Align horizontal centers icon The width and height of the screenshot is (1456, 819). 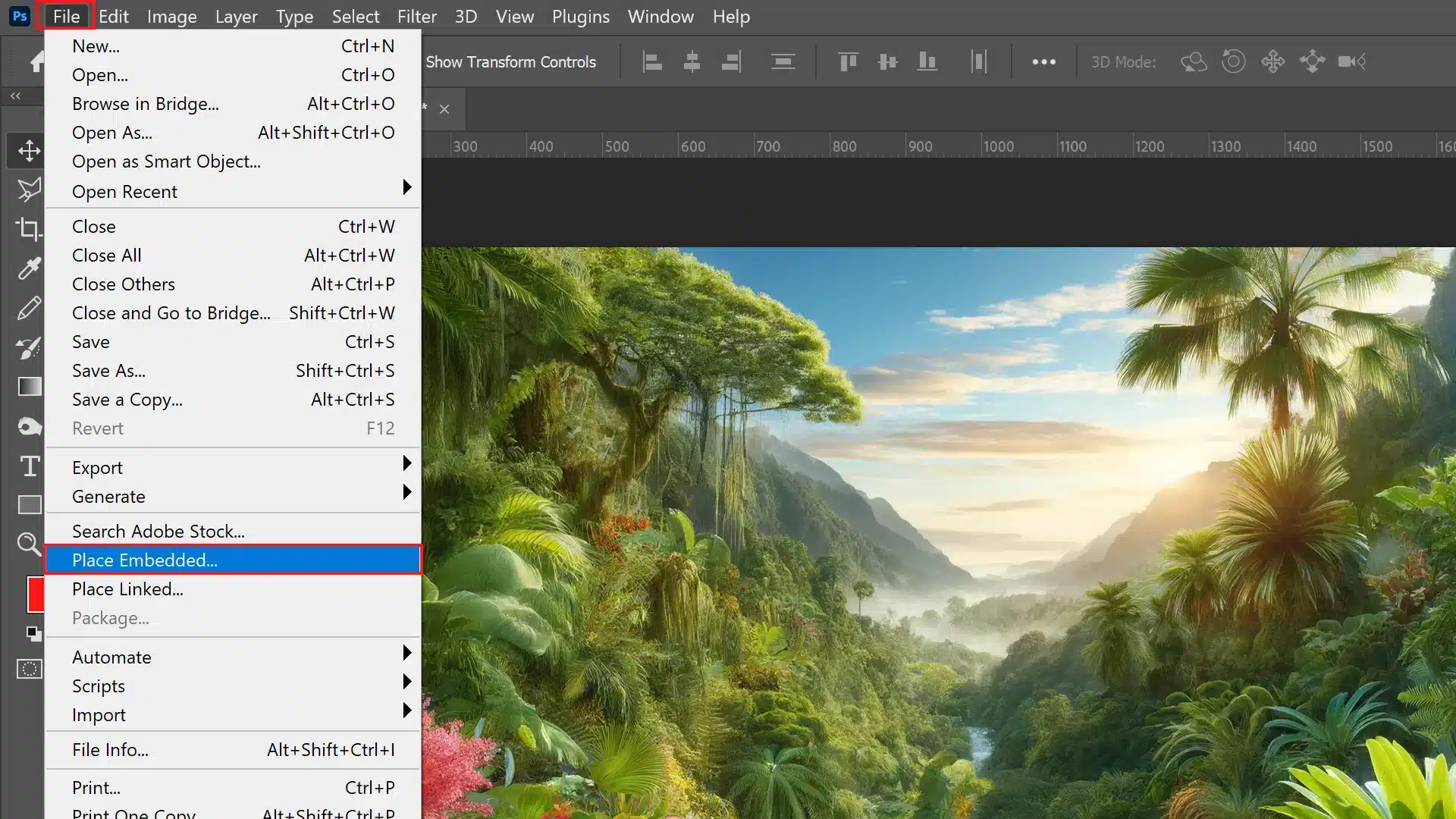[x=692, y=61]
